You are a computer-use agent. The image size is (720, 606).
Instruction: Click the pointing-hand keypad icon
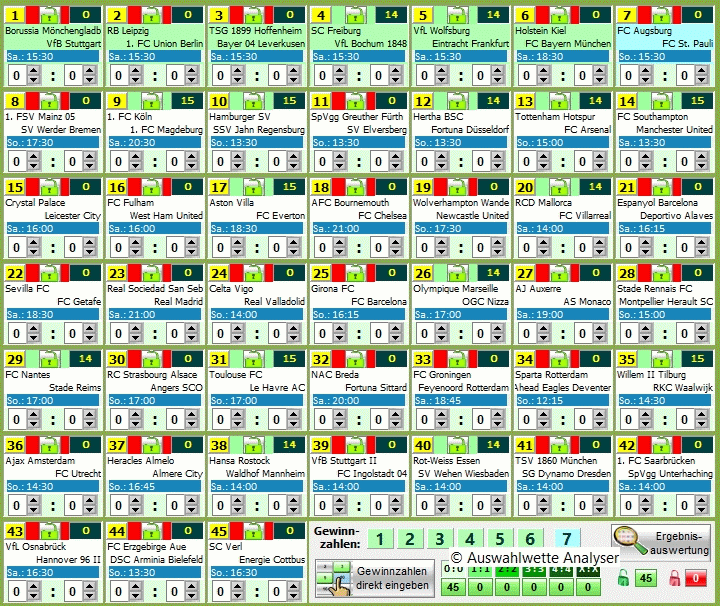[334, 578]
